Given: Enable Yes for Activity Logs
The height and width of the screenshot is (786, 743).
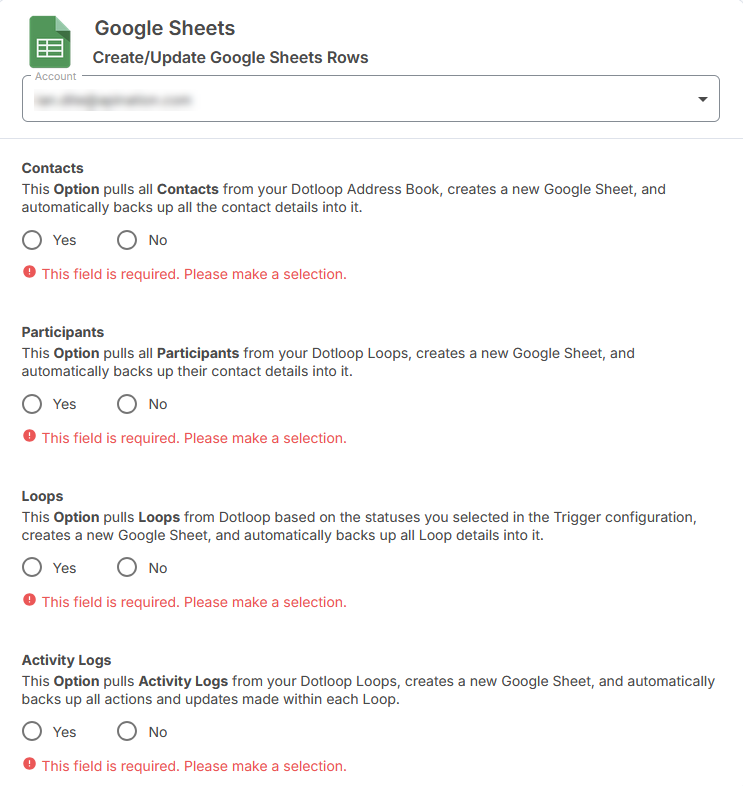Looking at the screenshot, I should [32, 732].
